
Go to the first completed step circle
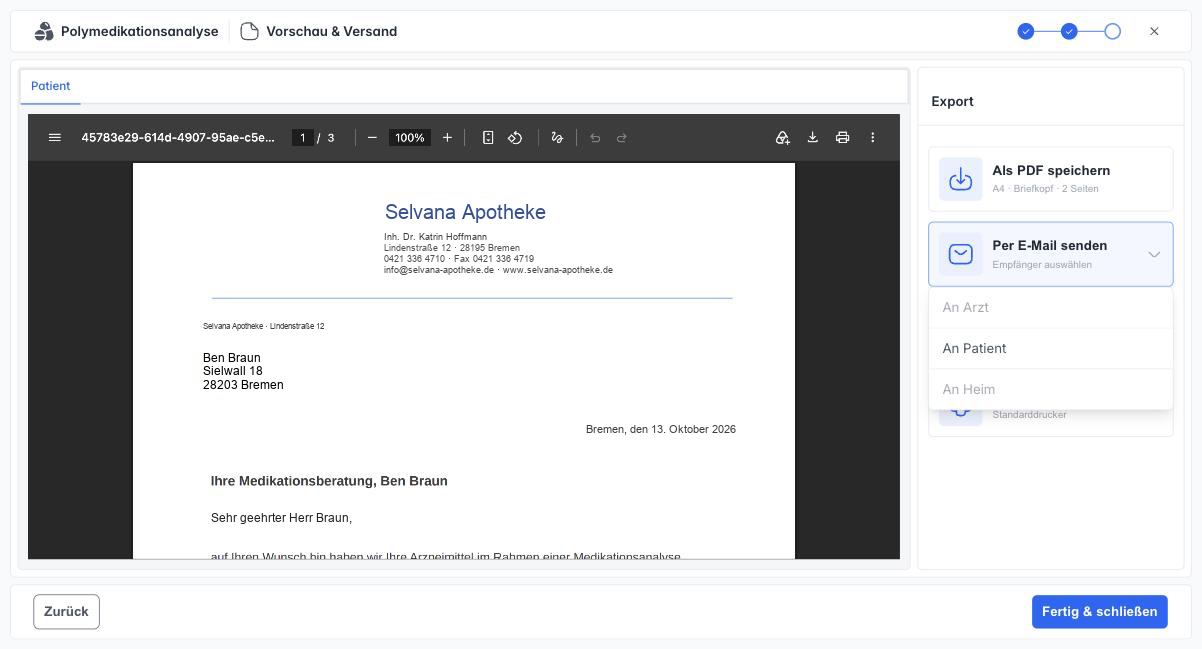pos(1025,32)
